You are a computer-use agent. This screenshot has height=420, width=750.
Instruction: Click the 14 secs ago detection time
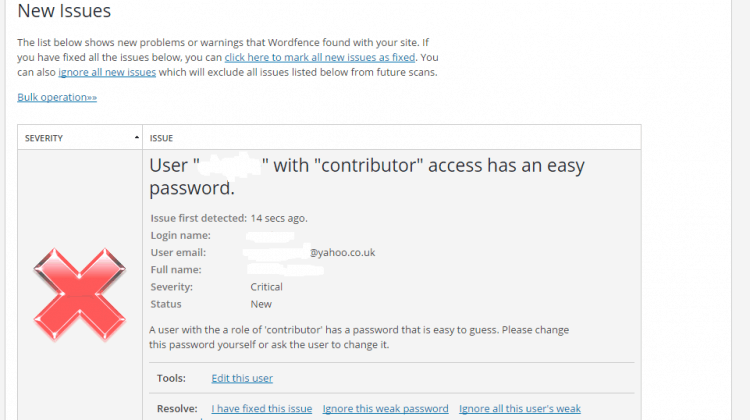coord(279,218)
